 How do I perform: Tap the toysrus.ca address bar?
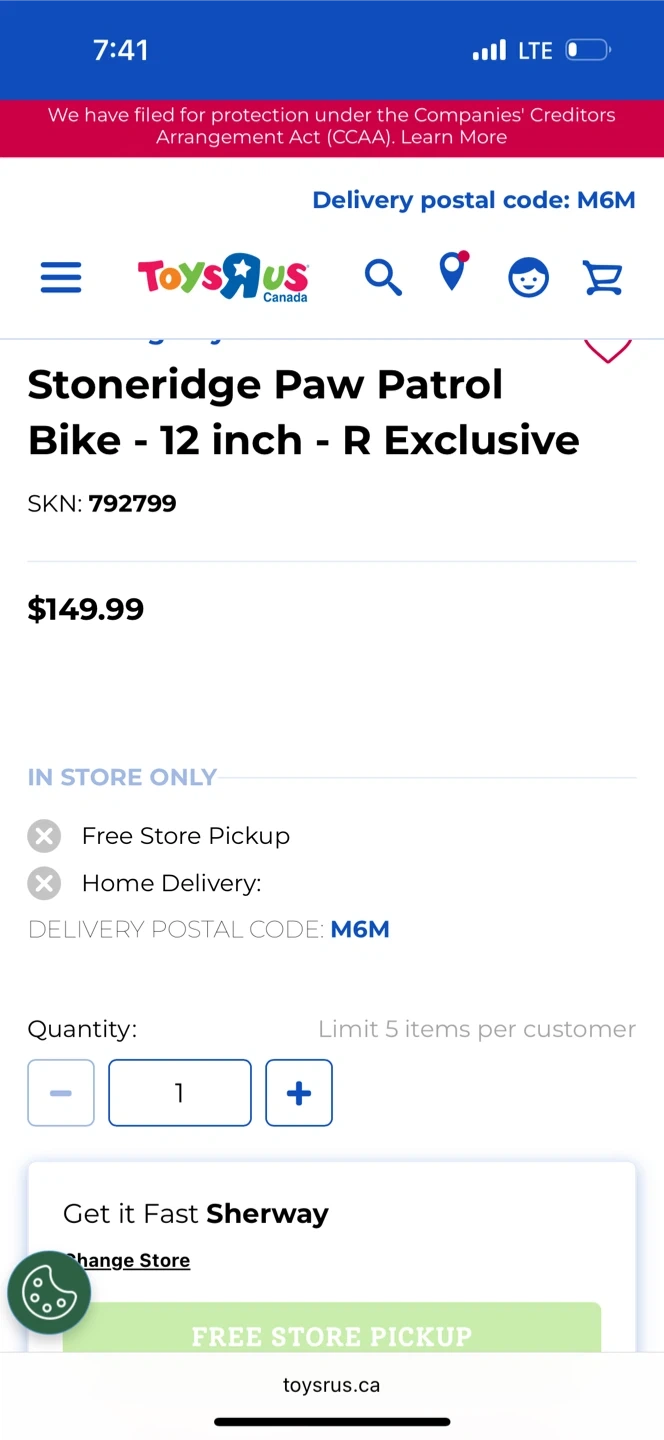pos(332,1386)
